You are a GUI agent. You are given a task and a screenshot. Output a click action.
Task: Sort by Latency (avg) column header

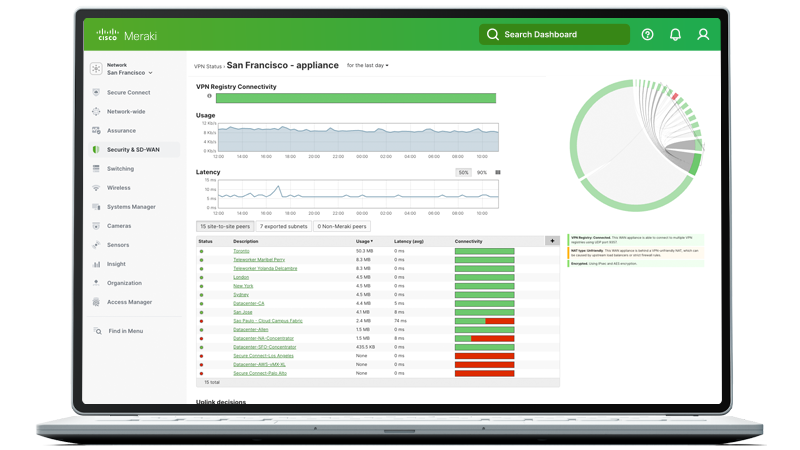tap(409, 241)
